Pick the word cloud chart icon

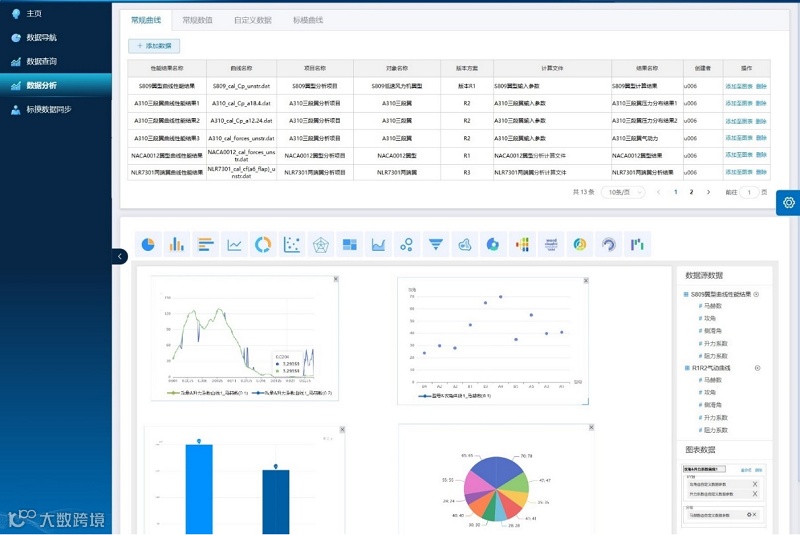click(x=551, y=245)
